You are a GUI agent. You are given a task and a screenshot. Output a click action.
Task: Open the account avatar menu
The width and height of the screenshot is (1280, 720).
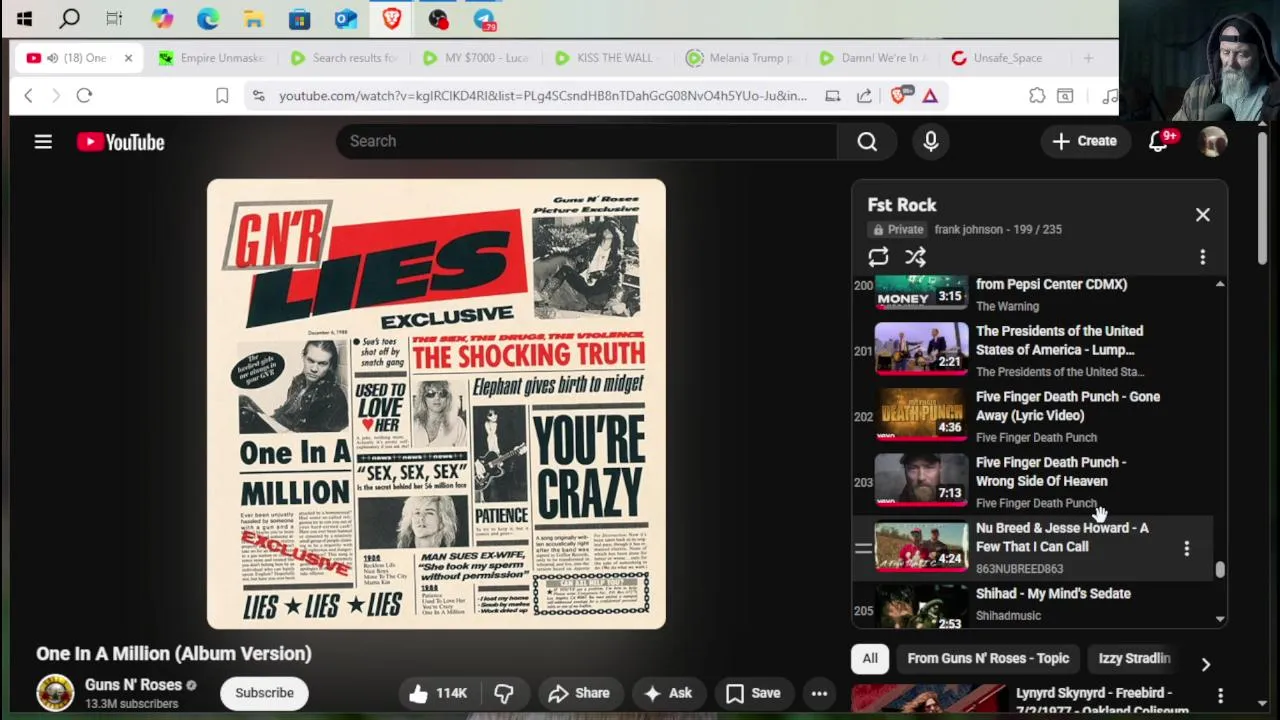click(x=1213, y=141)
